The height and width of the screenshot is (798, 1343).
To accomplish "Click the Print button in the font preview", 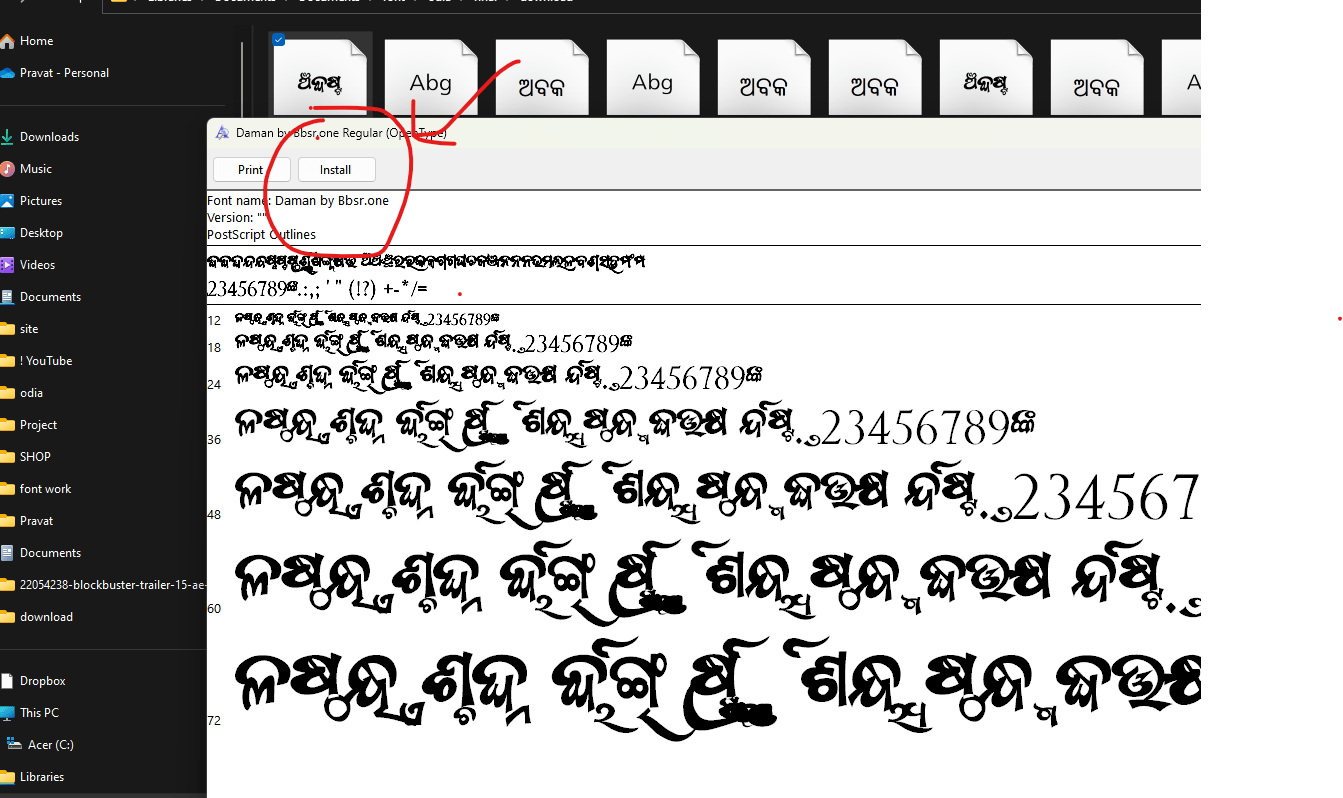I will (x=251, y=169).
